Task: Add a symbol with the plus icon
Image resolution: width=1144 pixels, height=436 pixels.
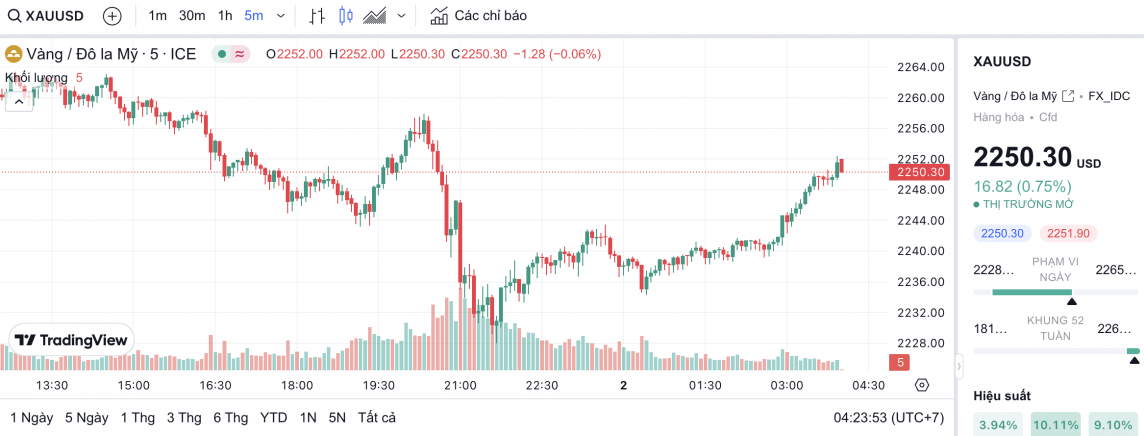Action: [x=112, y=16]
